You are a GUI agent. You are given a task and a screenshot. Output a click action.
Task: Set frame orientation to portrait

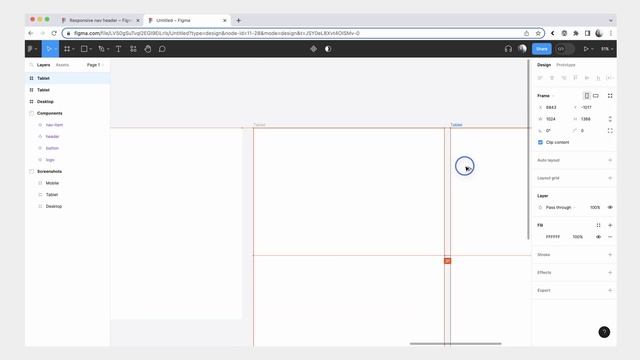point(587,96)
